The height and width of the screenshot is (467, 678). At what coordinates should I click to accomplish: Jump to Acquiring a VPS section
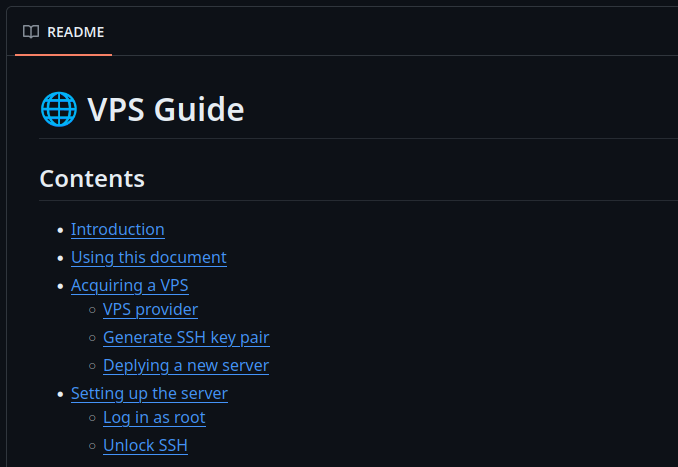(x=129, y=285)
